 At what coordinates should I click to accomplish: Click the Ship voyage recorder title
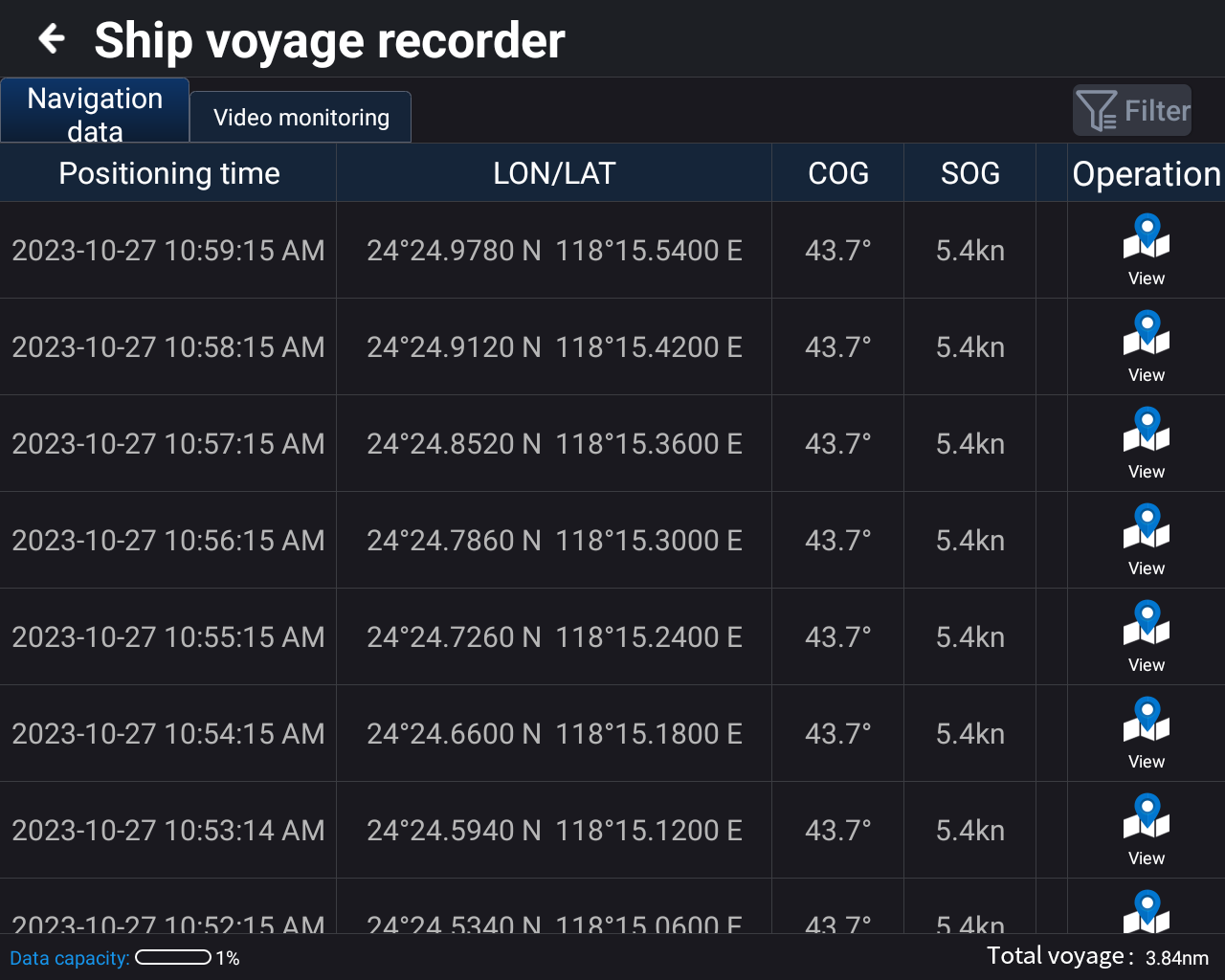point(329,40)
